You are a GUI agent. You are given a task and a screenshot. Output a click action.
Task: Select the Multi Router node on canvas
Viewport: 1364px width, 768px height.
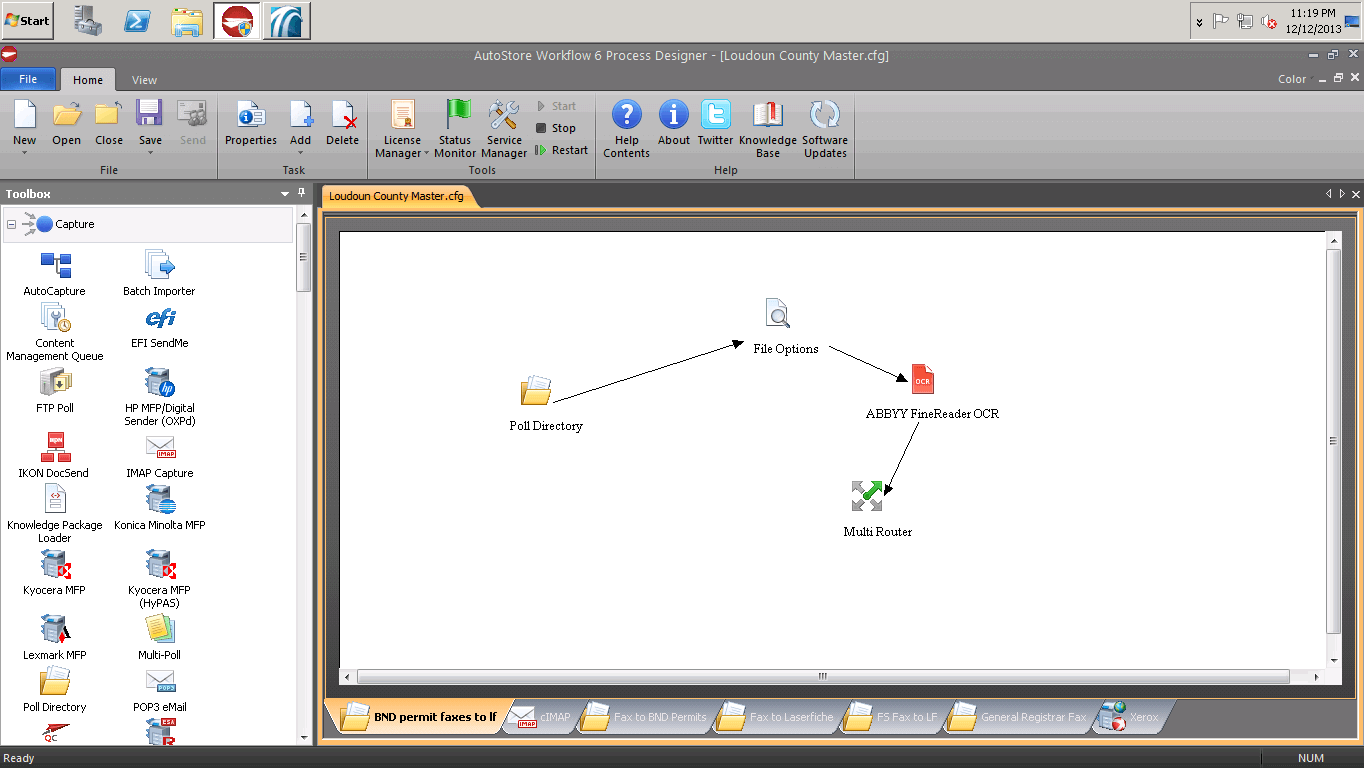click(877, 509)
